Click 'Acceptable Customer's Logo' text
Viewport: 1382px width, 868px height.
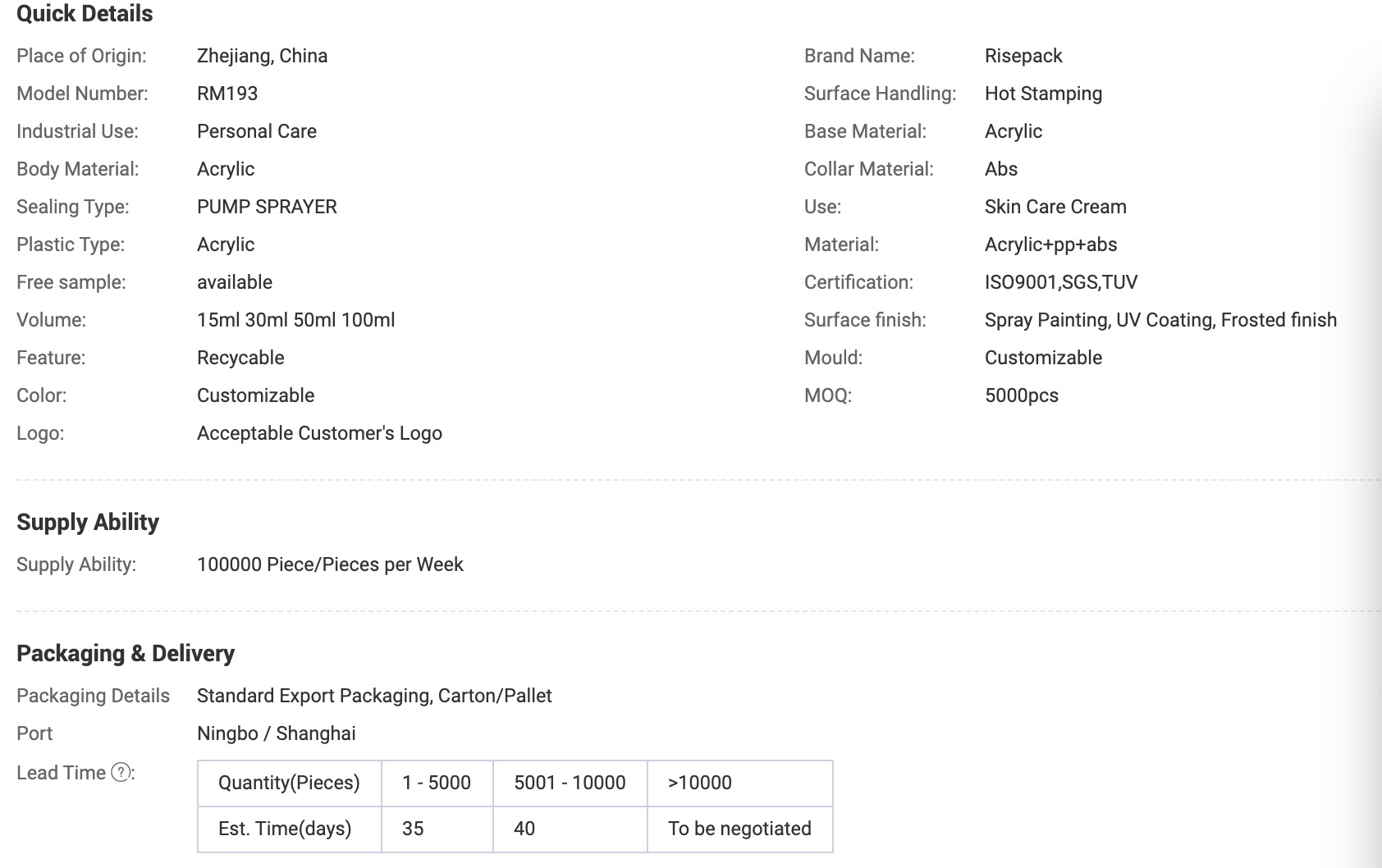click(x=319, y=433)
